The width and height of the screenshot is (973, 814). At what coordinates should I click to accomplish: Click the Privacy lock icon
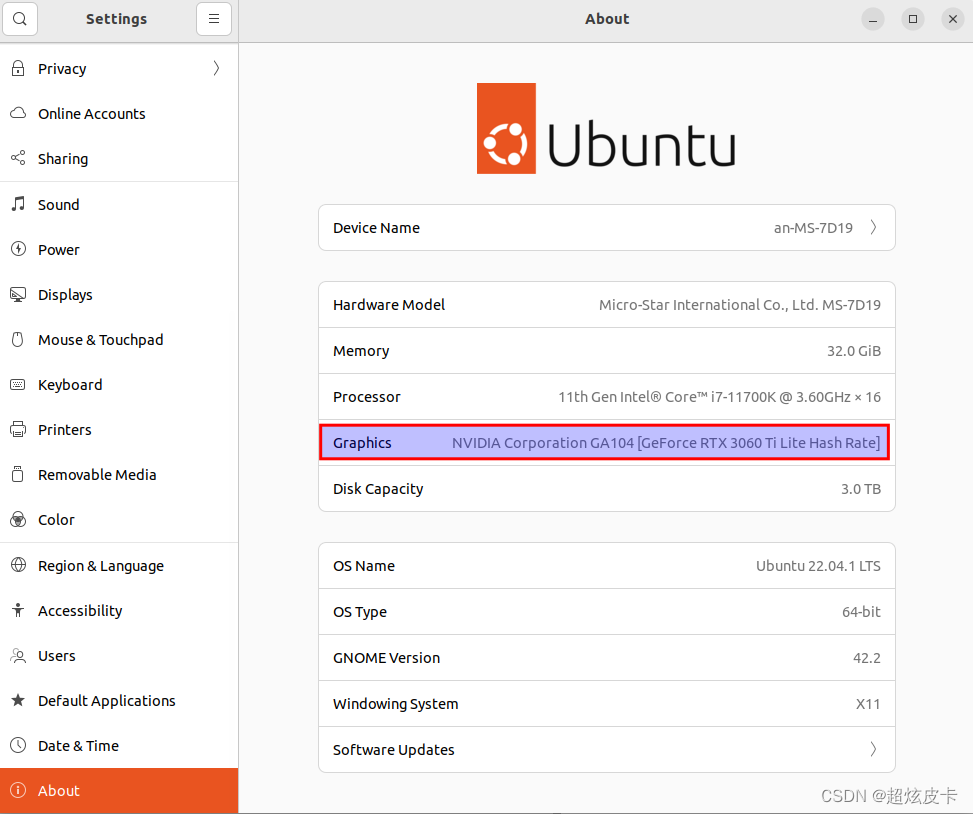(x=18, y=69)
